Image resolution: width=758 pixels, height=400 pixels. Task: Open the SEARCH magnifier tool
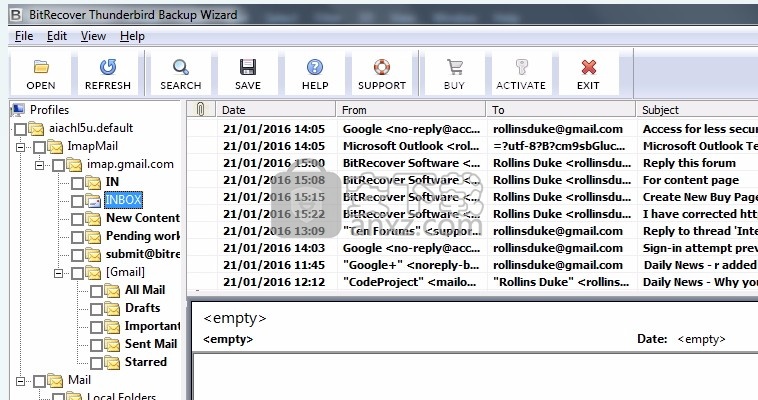[181, 67]
